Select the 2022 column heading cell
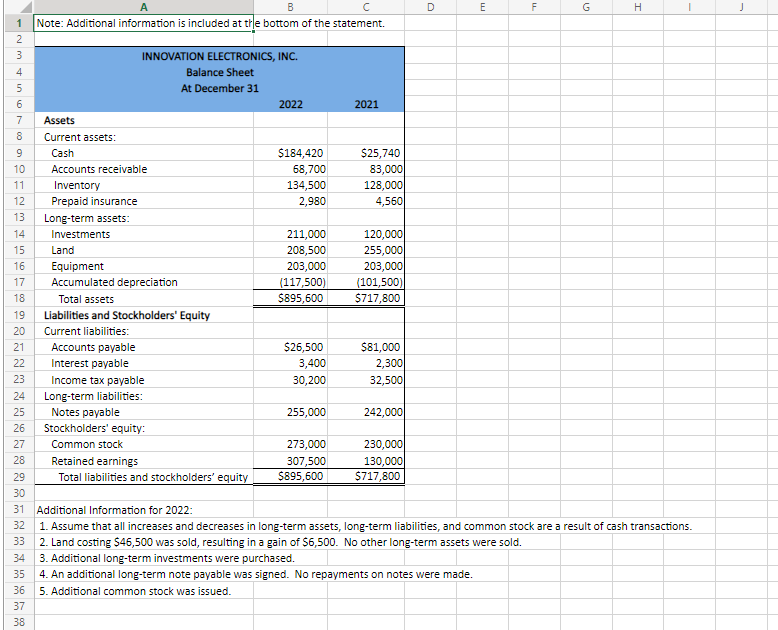Image resolution: width=778 pixels, height=630 pixels. (290, 104)
